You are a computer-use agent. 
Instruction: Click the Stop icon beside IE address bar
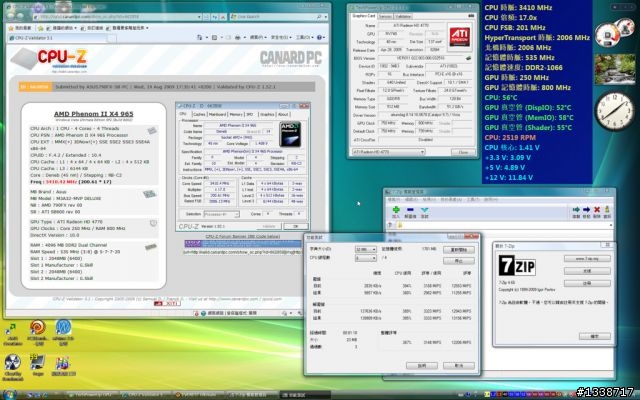click(223, 17)
